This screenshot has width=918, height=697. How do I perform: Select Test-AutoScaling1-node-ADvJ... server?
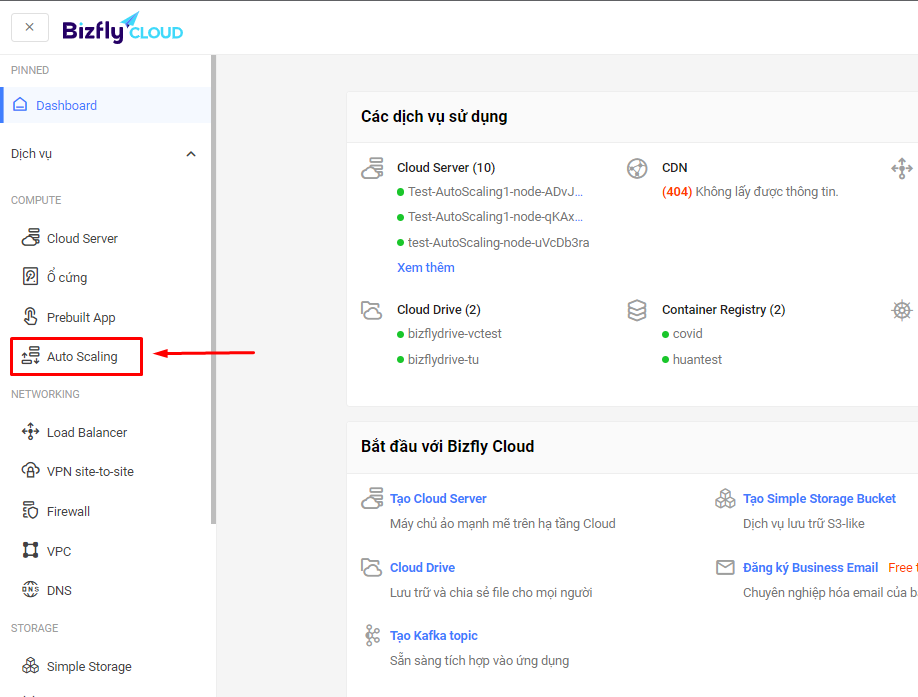point(495,192)
